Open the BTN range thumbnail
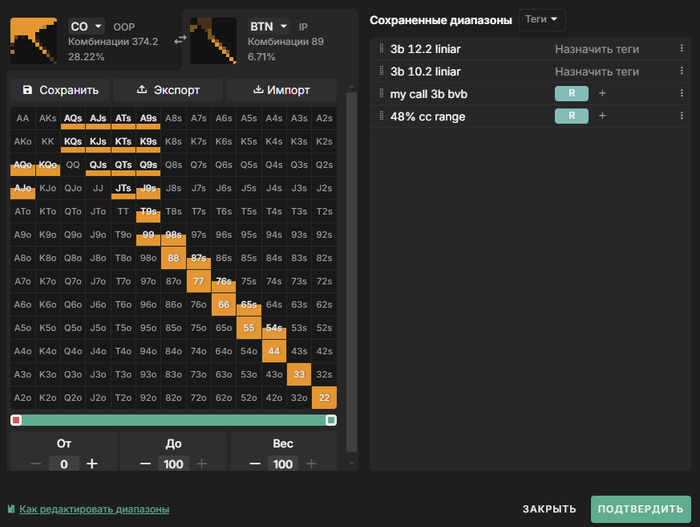The height and width of the screenshot is (527, 700). [x=213, y=41]
